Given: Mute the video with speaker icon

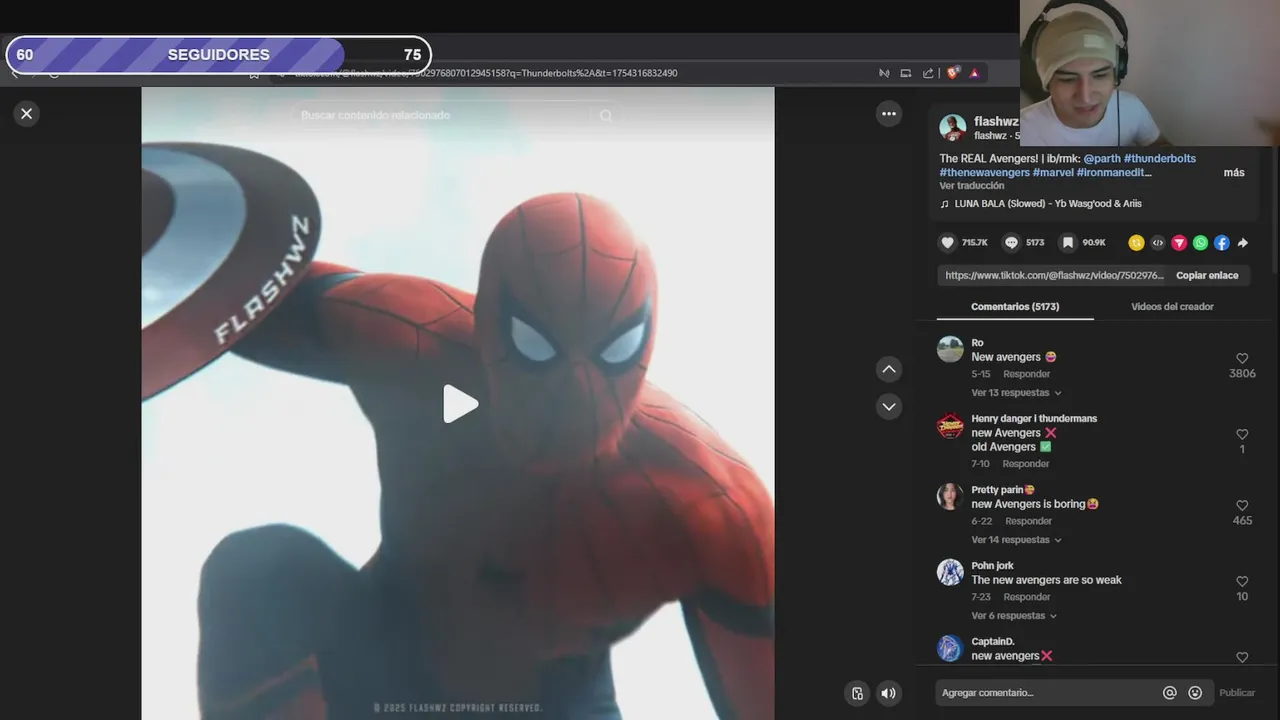Looking at the screenshot, I should [x=888, y=693].
